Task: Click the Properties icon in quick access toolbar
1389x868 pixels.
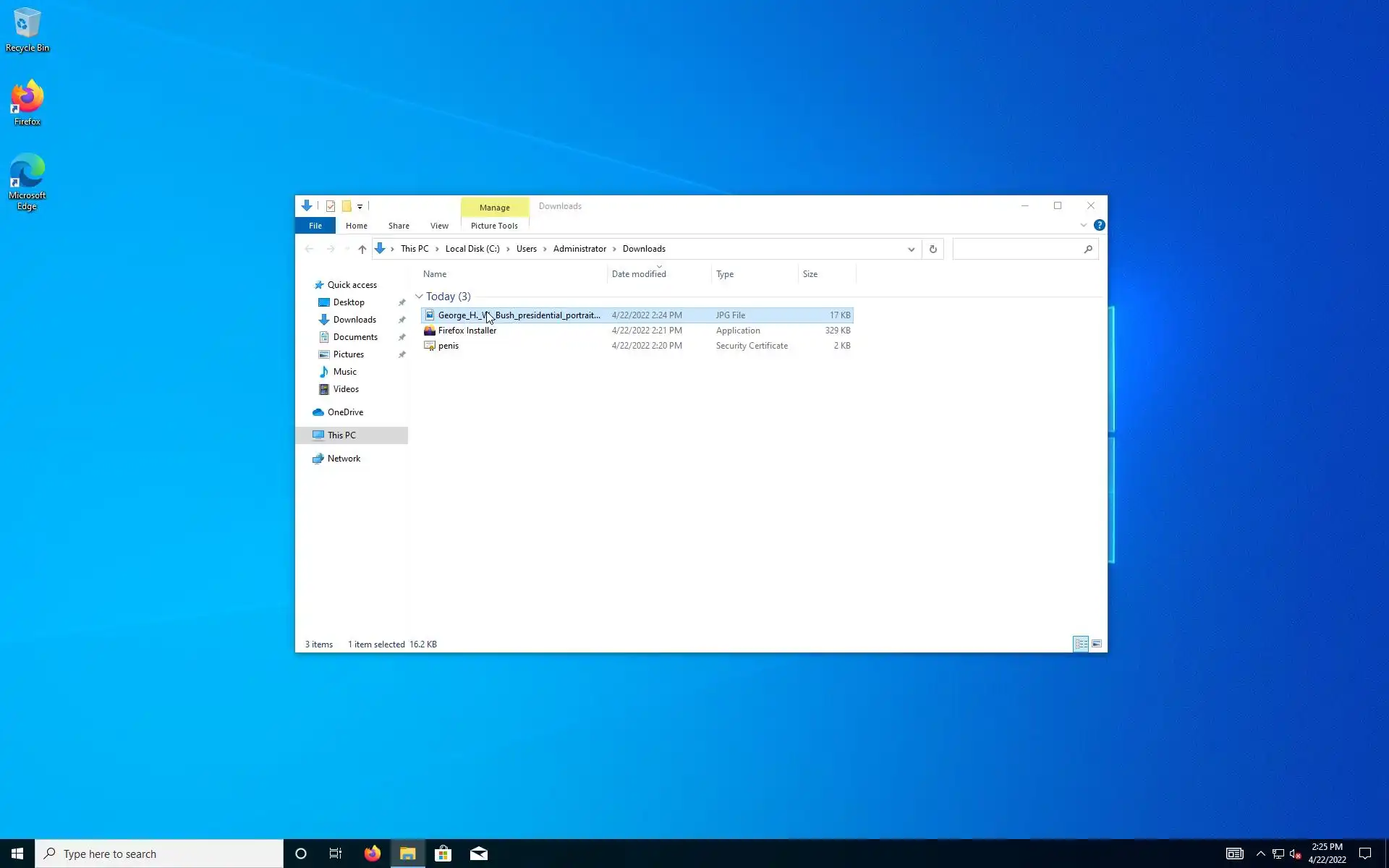Action: point(331,206)
